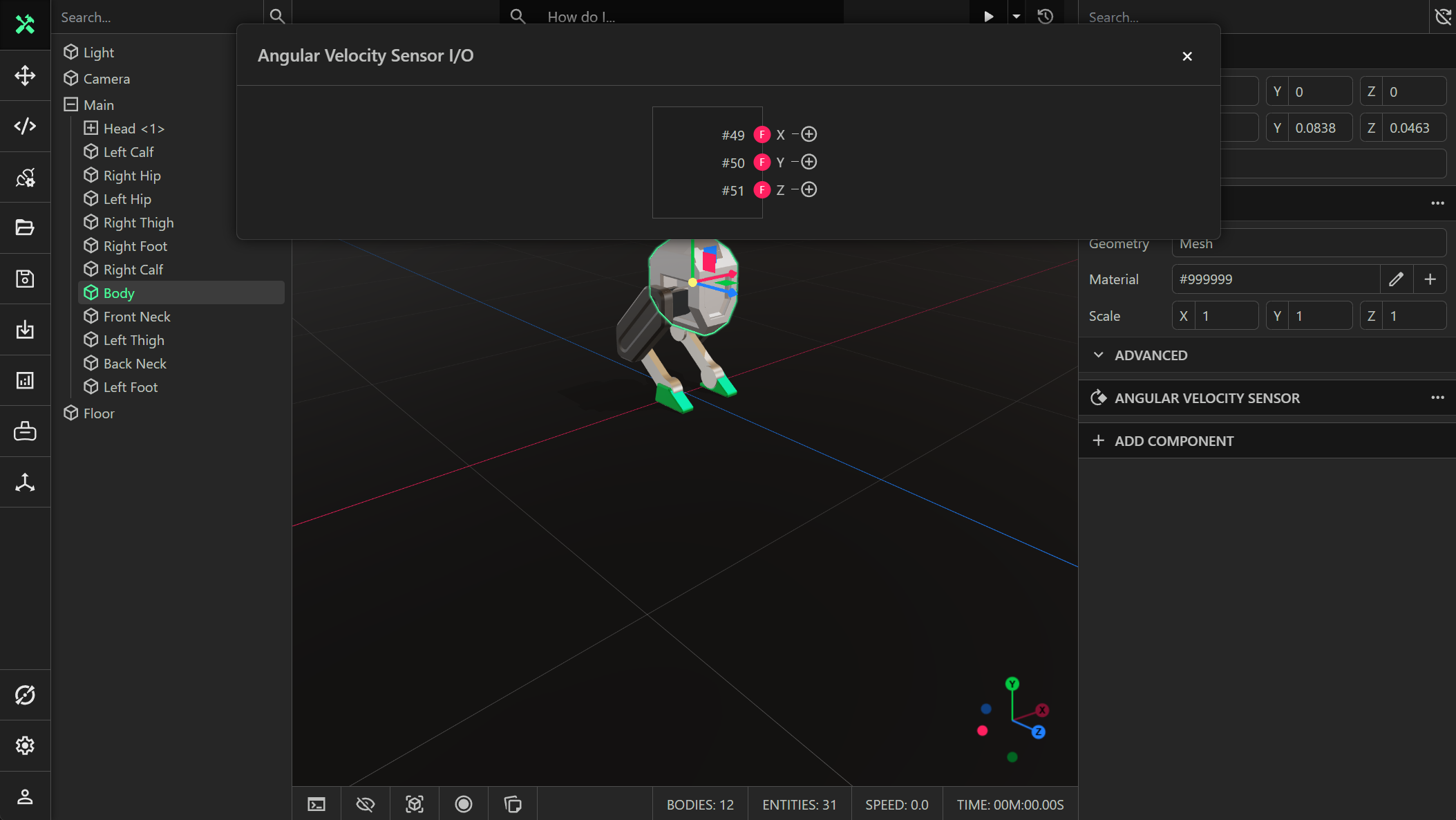
Task: Expand the Head <1> tree node
Action: coord(91,128)
